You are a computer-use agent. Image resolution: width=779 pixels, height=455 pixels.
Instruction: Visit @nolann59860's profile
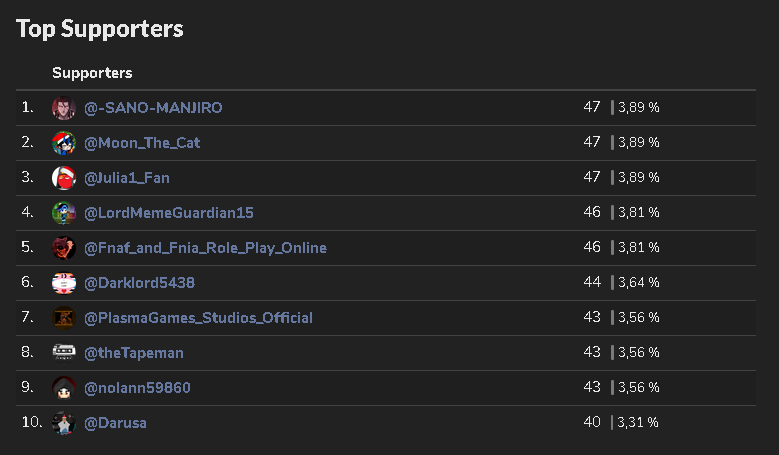pyautogui.click(x=137, y=388)
